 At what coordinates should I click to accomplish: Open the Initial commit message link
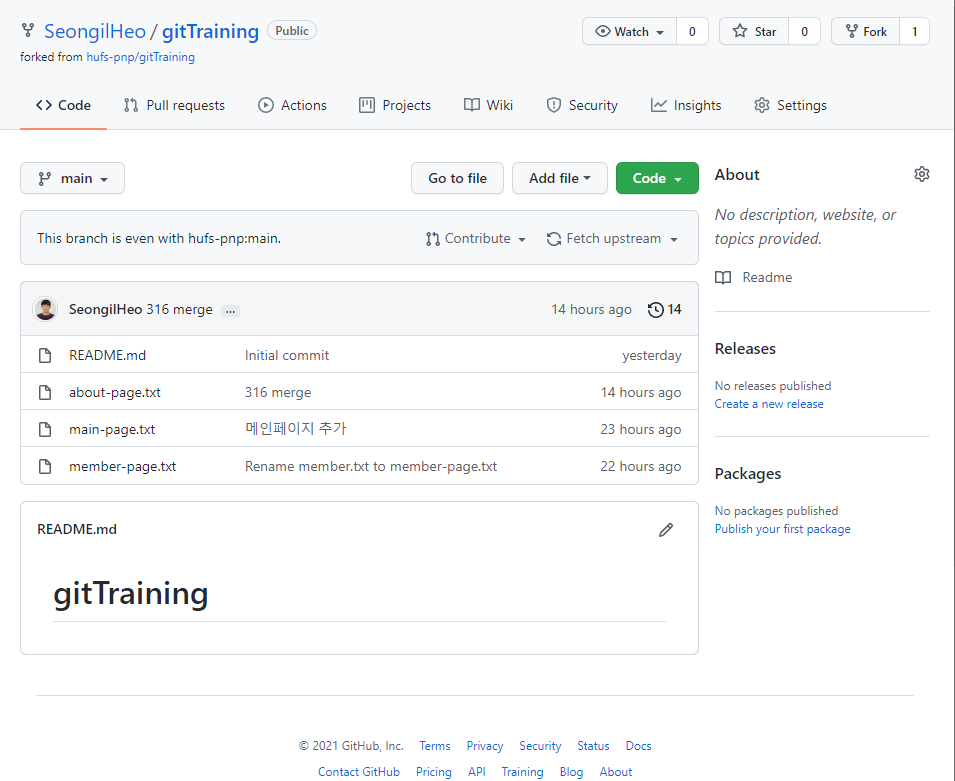click(287, 355)
